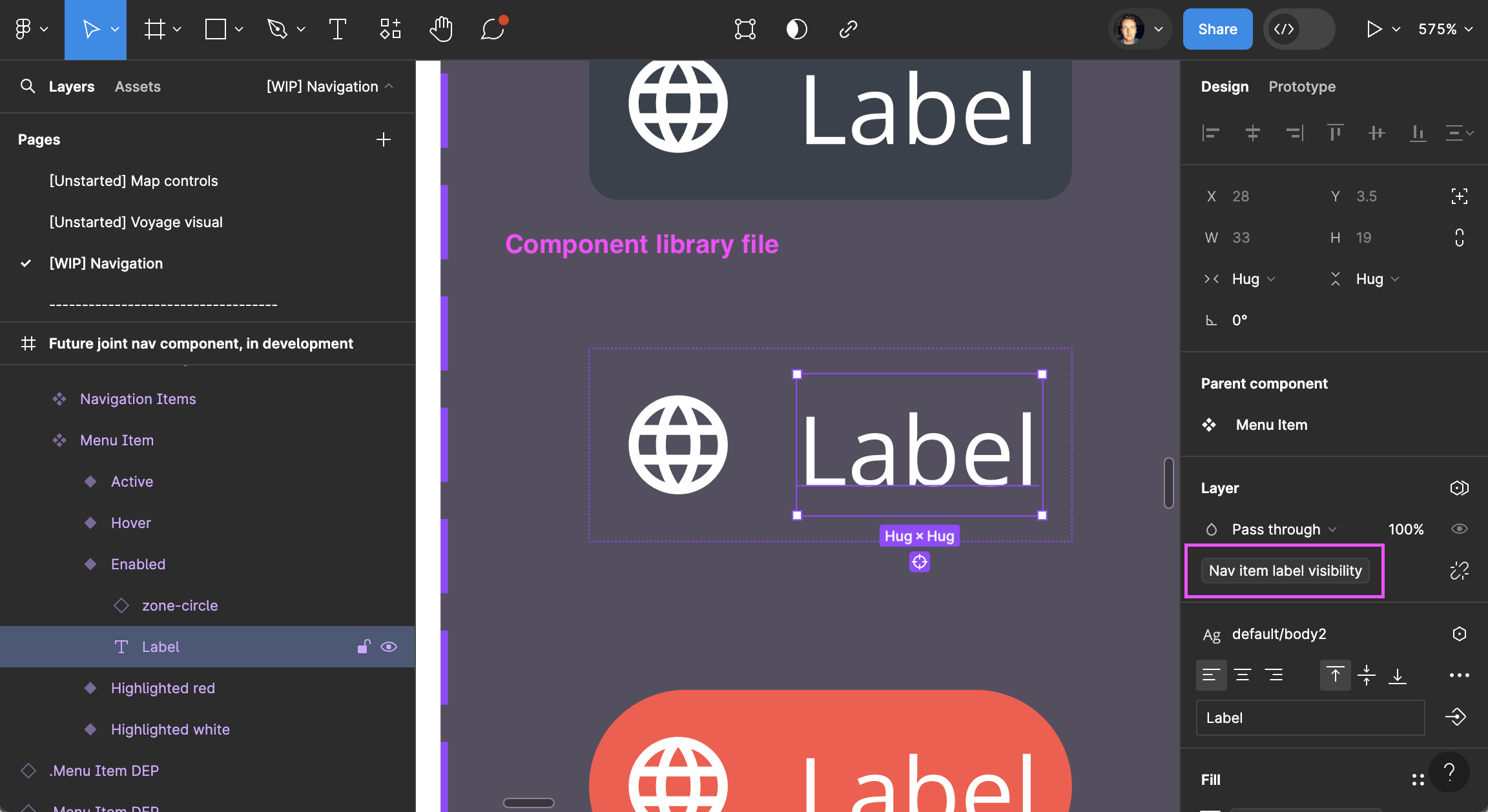Hide the Label layer with eye icon

pyautogui.click(x=389, y=647)
